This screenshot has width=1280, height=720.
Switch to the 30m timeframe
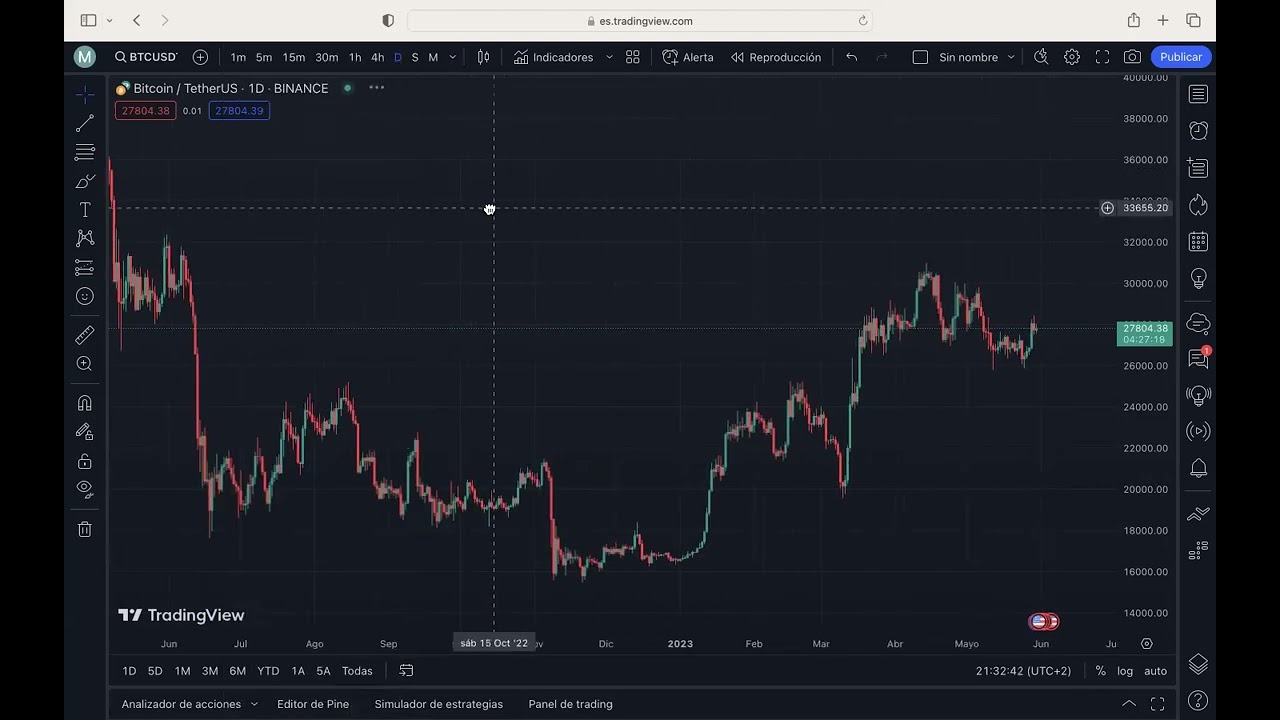tap(327, 57)
